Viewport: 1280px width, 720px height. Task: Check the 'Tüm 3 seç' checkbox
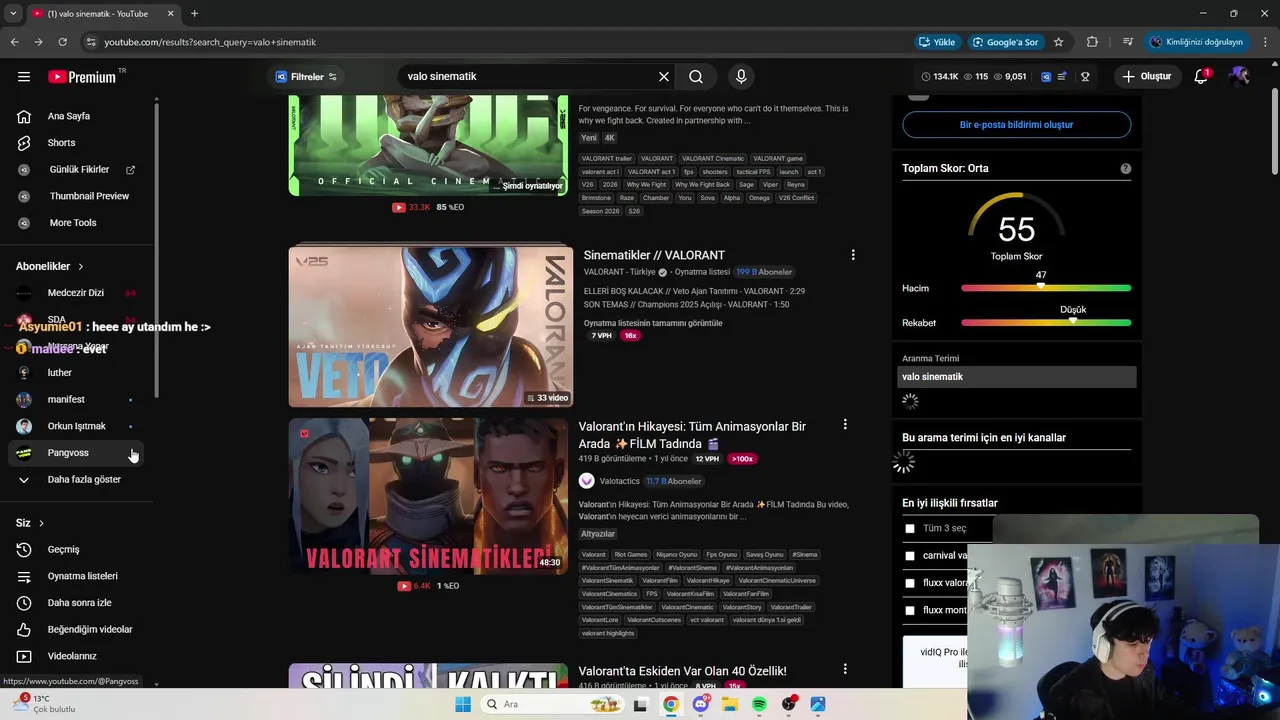click(x=910, y=529)
